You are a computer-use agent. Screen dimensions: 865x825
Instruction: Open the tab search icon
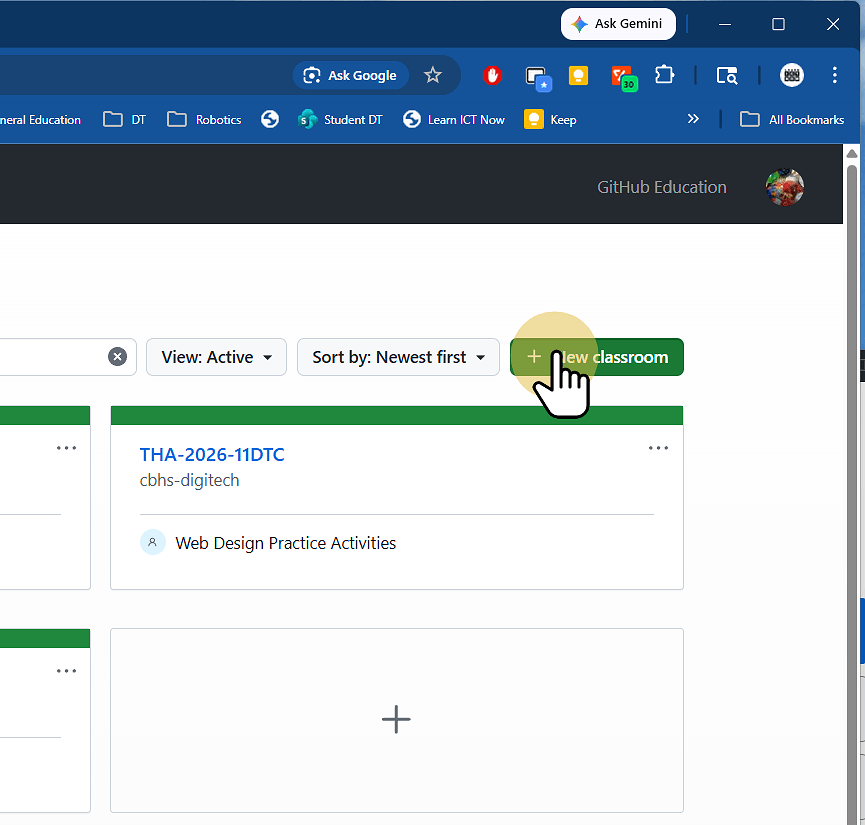[727, 75]
